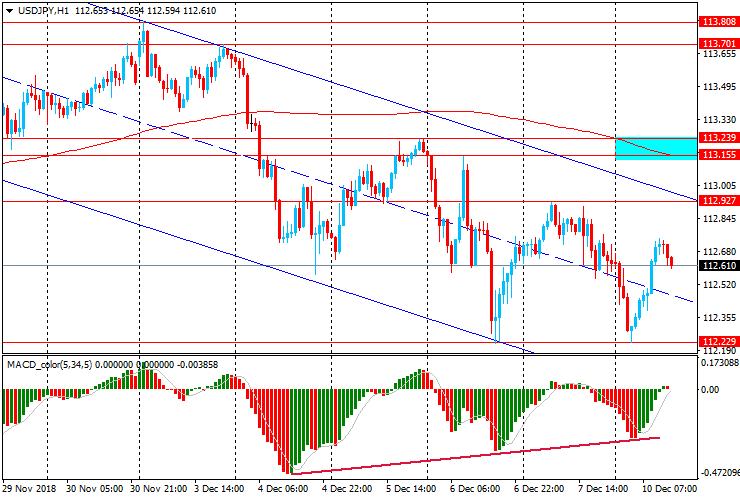Screen dimensions: 740x500
Task: Click the MACD_color(5,34,5) indicator label
Action: (50, 365)
